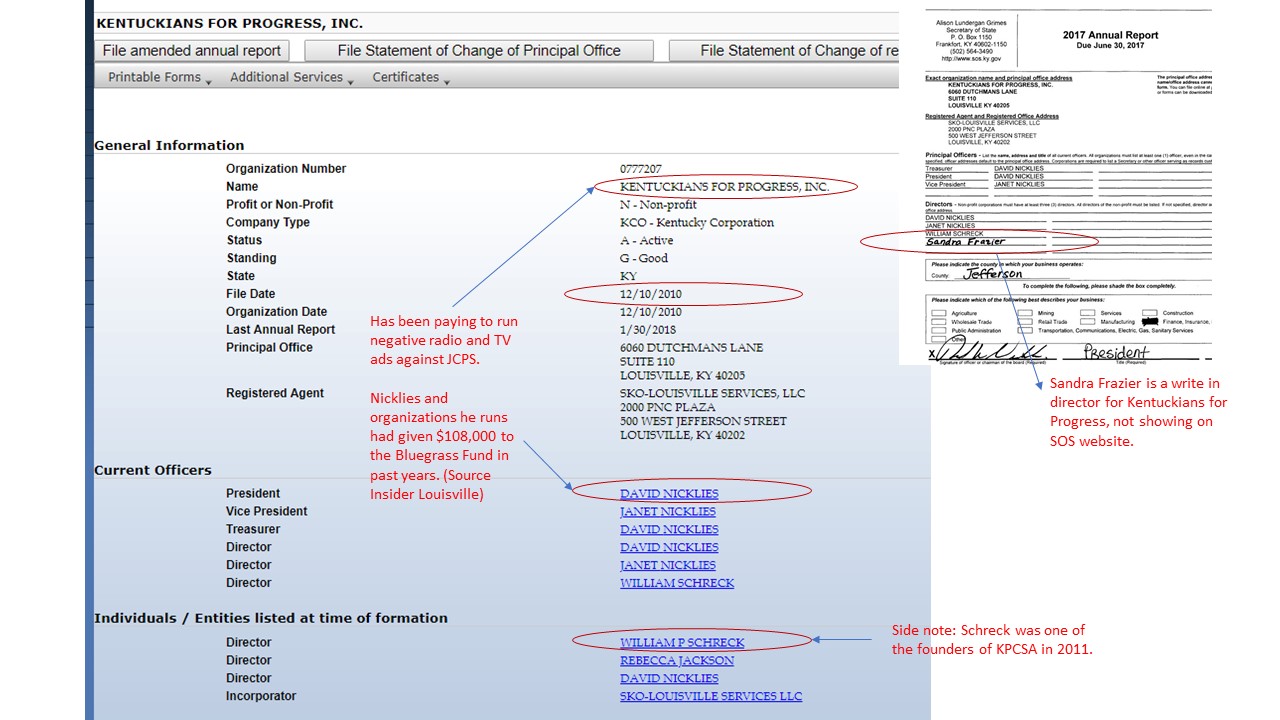Click the Principal Office label
The image size is (1280, 720).
(x=269, y=348)
